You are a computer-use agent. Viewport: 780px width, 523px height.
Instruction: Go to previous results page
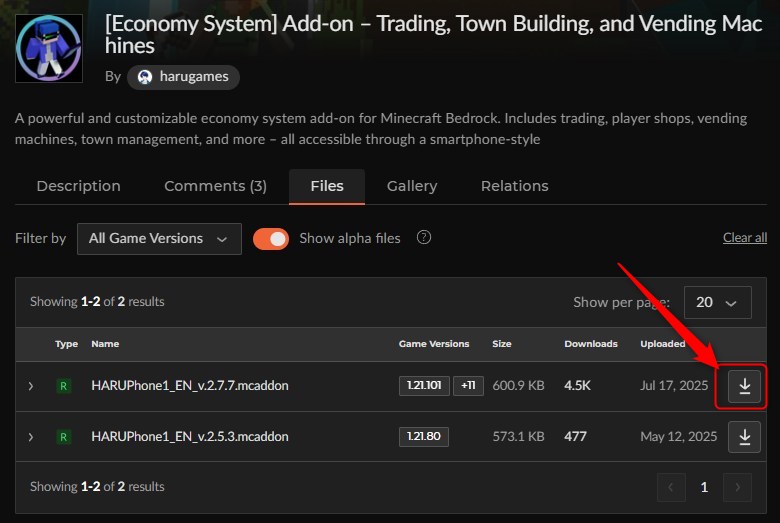pos(671,487)
